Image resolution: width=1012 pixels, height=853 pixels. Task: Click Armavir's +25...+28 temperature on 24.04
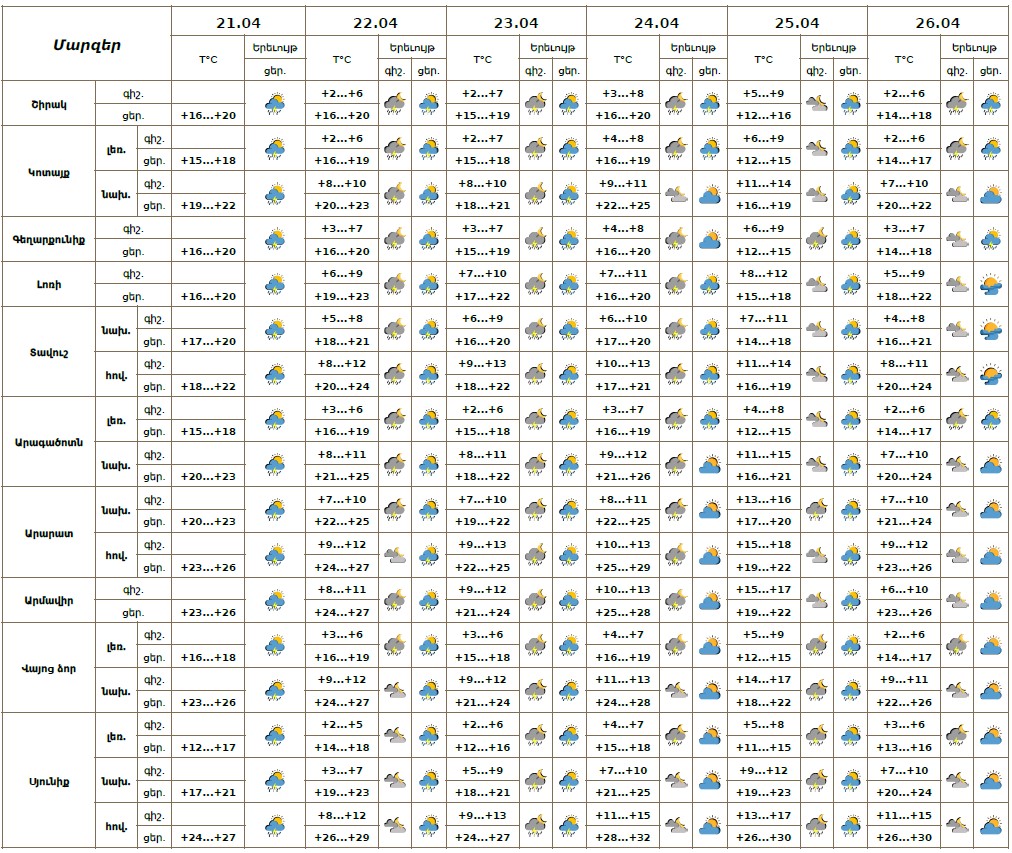622,612
